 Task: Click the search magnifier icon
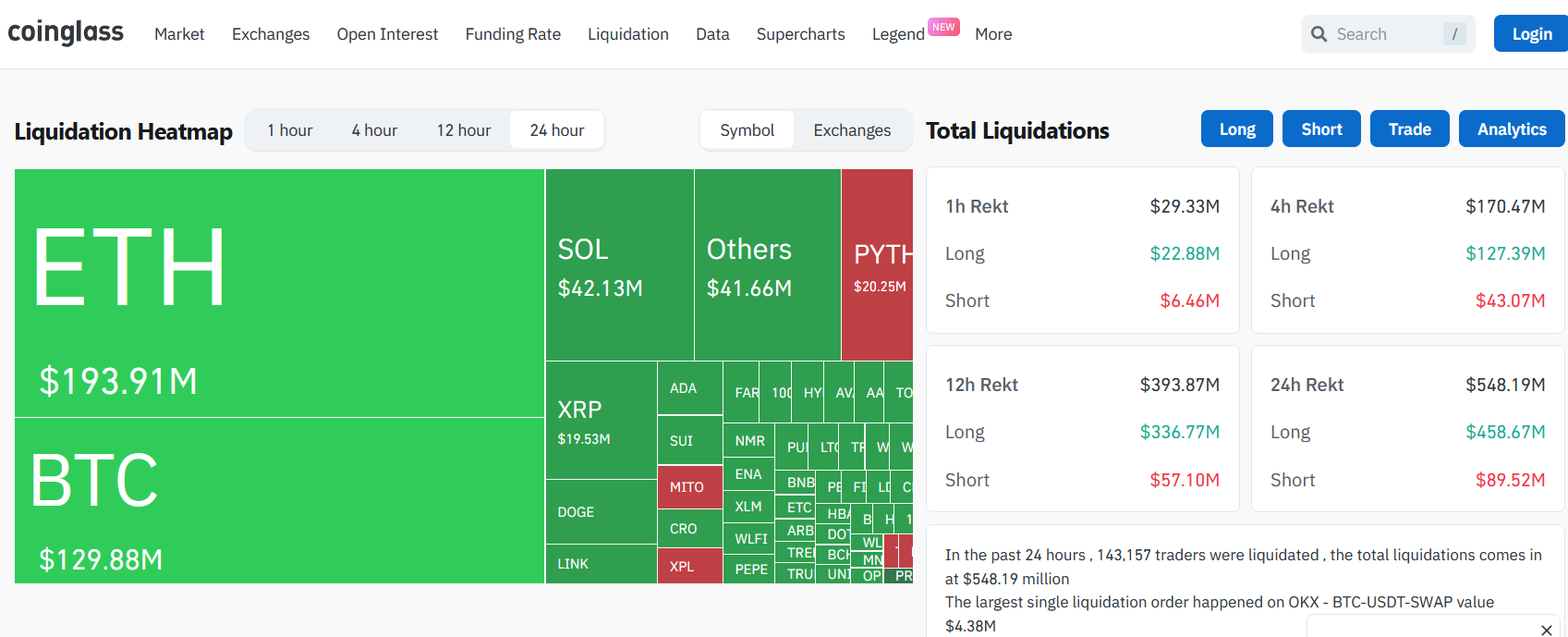coord(1319,34)
